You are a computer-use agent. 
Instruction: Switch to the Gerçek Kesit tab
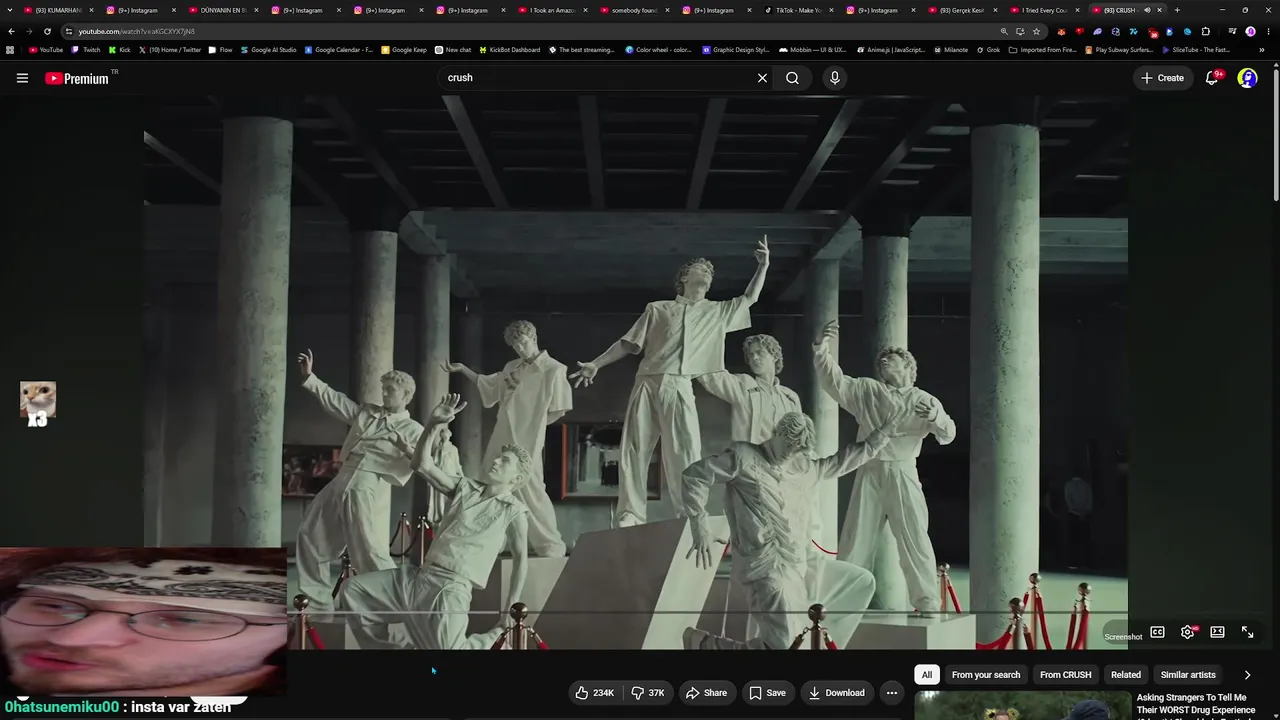tap(964, 10)
